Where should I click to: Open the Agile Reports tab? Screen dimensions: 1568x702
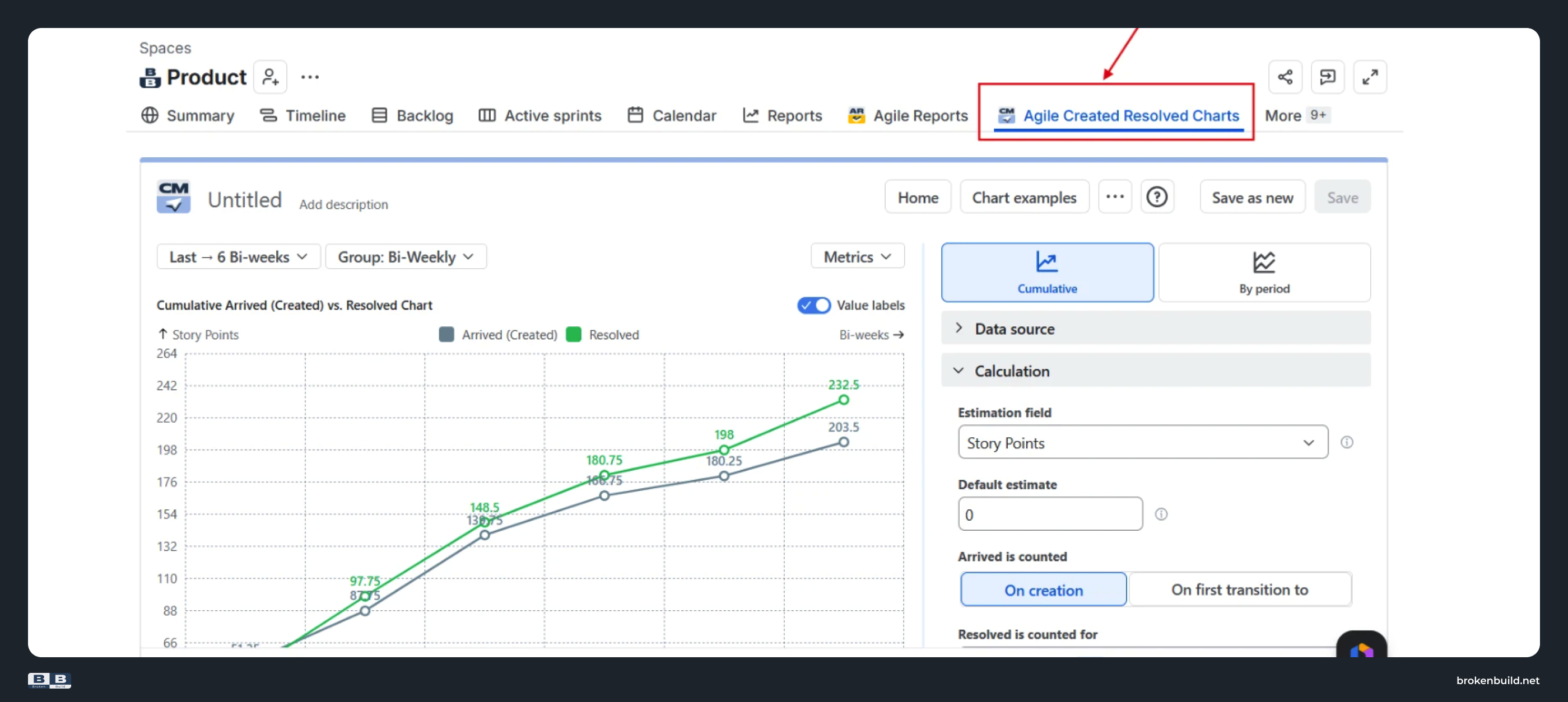[x=908, y=115]
